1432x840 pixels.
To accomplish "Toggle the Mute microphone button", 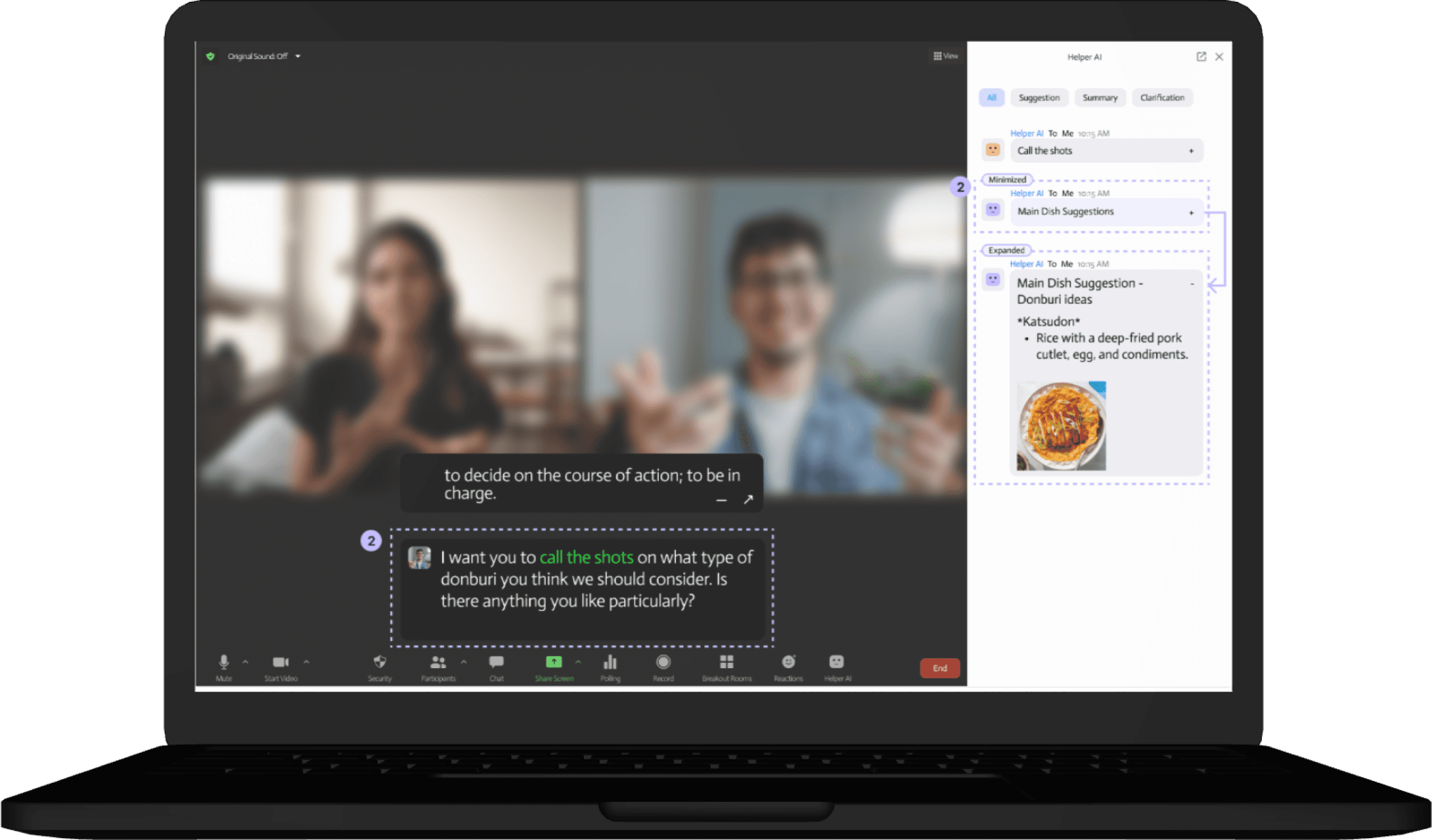I will [x=224, y=662].
